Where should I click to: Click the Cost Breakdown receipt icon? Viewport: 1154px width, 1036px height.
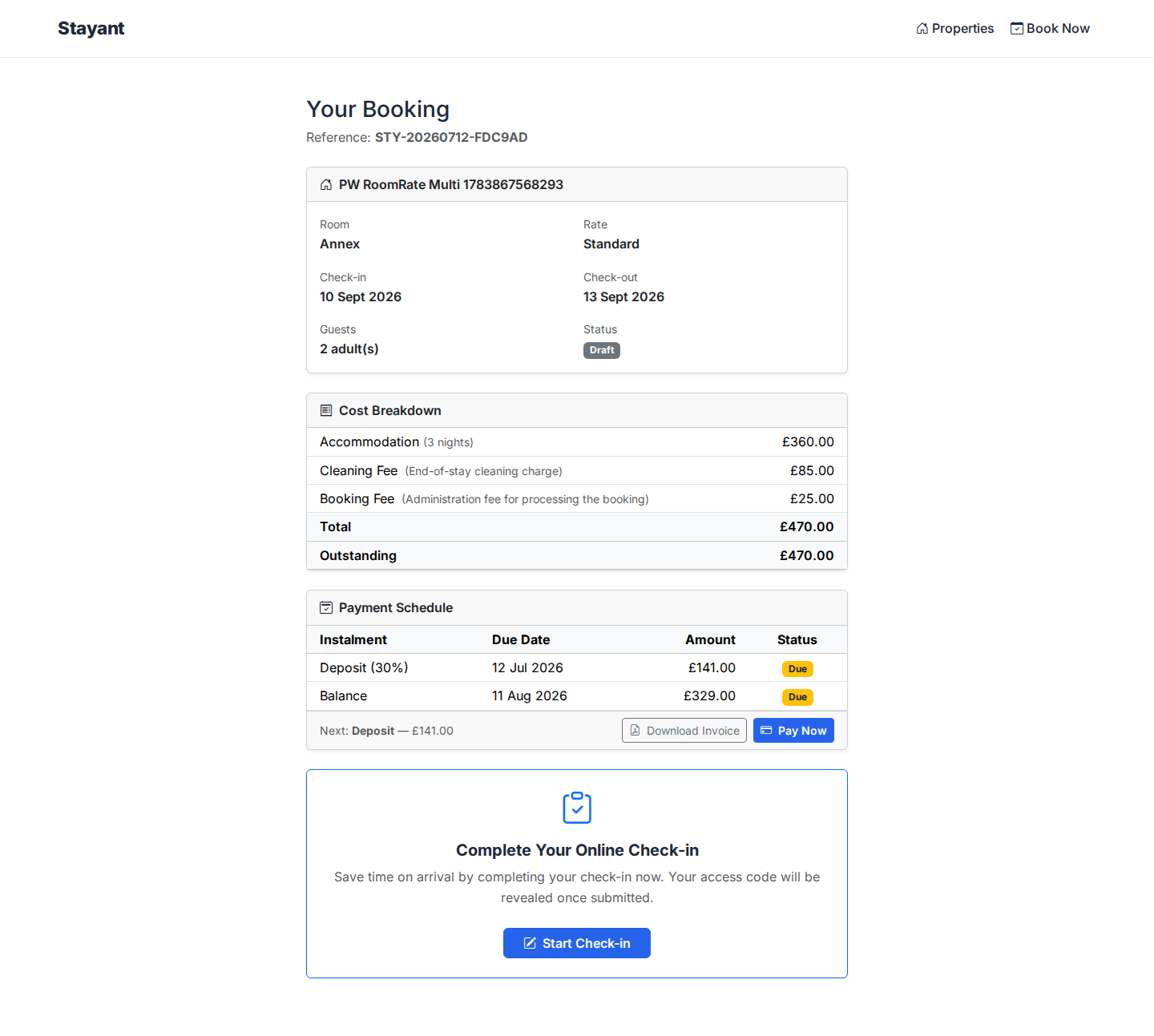[326, 410]
